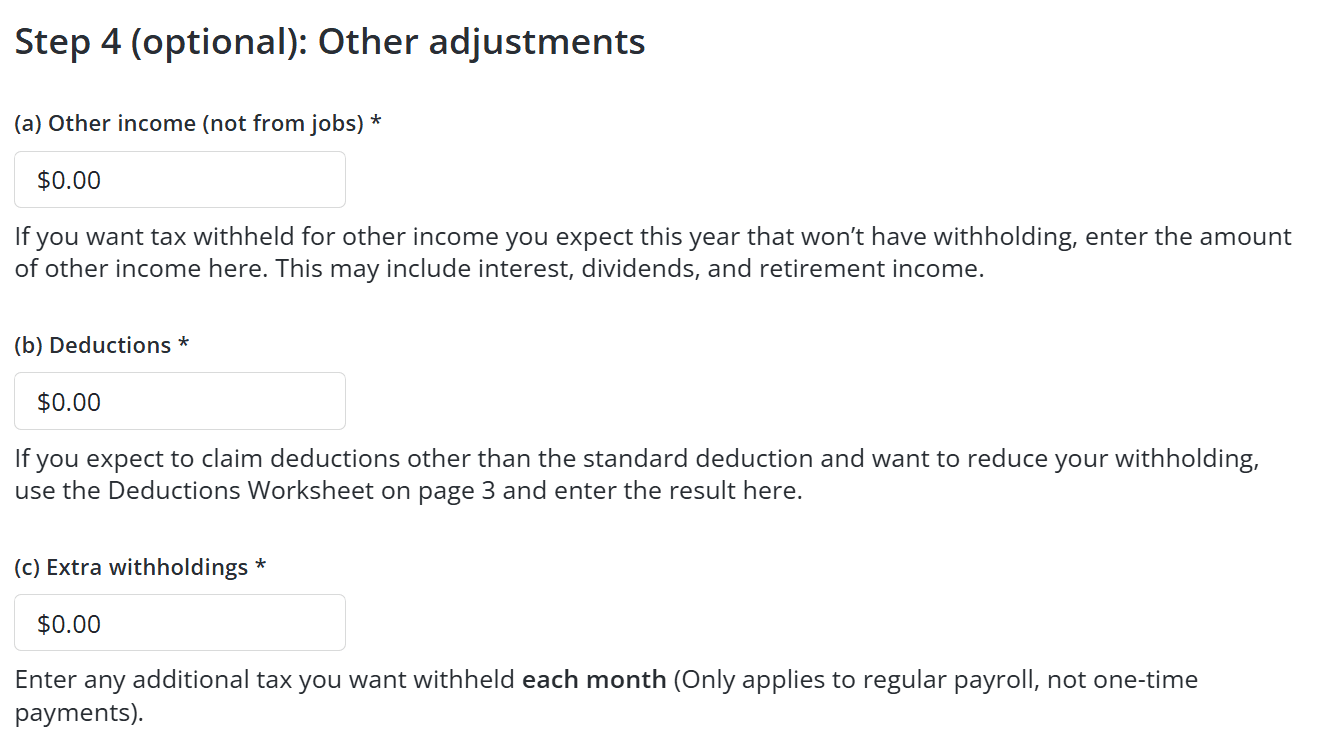Viewport: 1326px width, 743px height.
Task: Click the Other income amount field
Action: coord(180,179)
